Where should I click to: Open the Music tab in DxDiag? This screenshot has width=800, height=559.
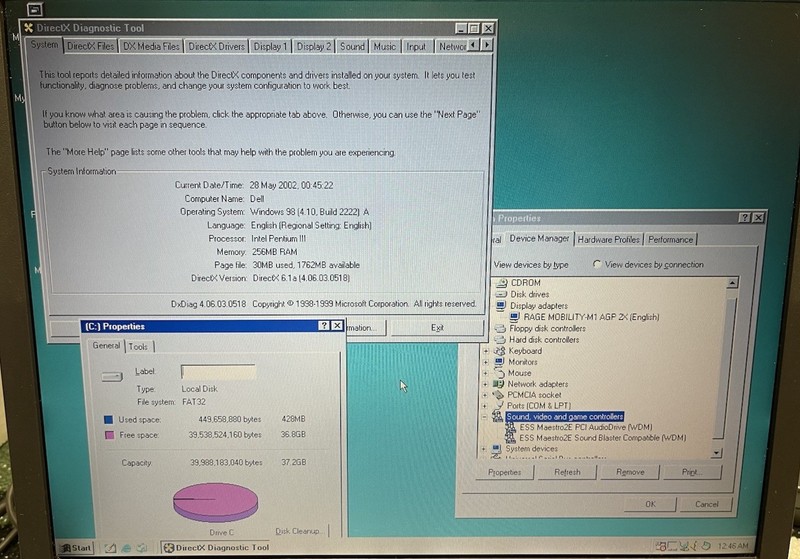pos(385,46)
